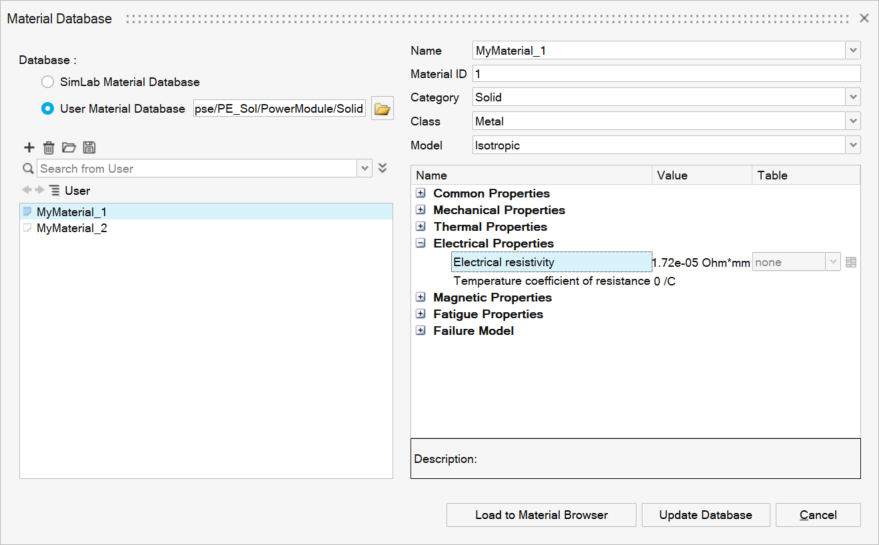Click the add new material plus icon

[29, 147]
